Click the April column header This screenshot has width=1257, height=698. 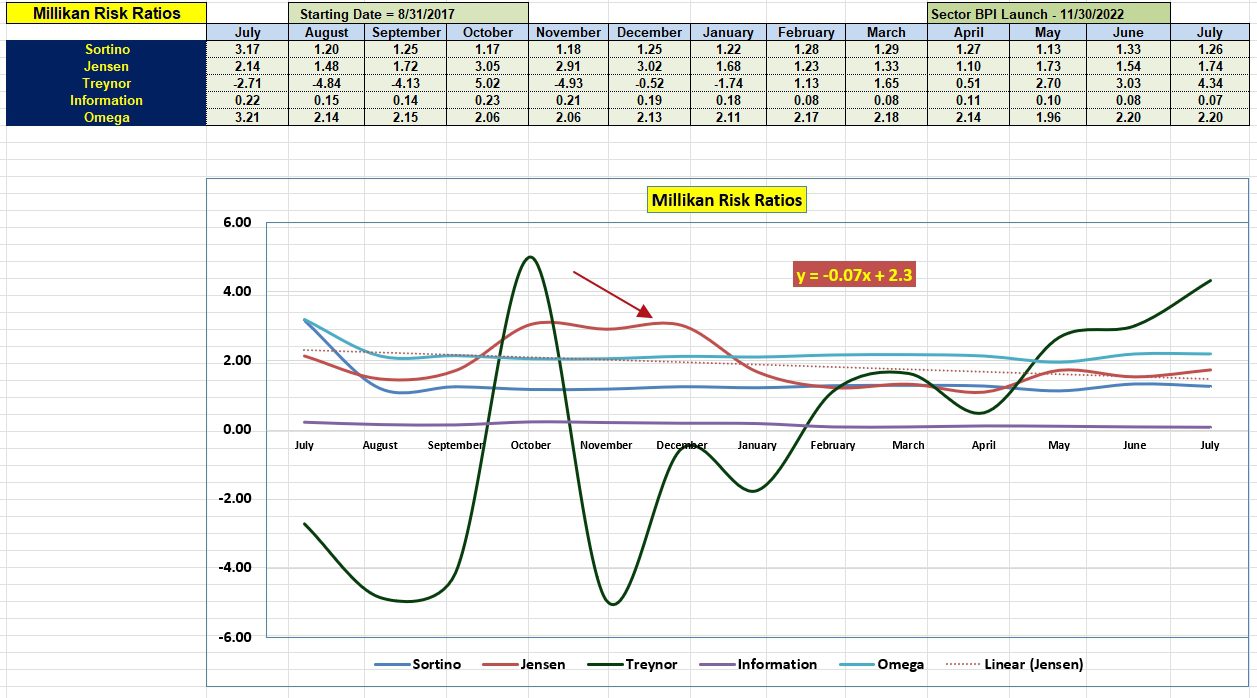click(x=967, y=33)
